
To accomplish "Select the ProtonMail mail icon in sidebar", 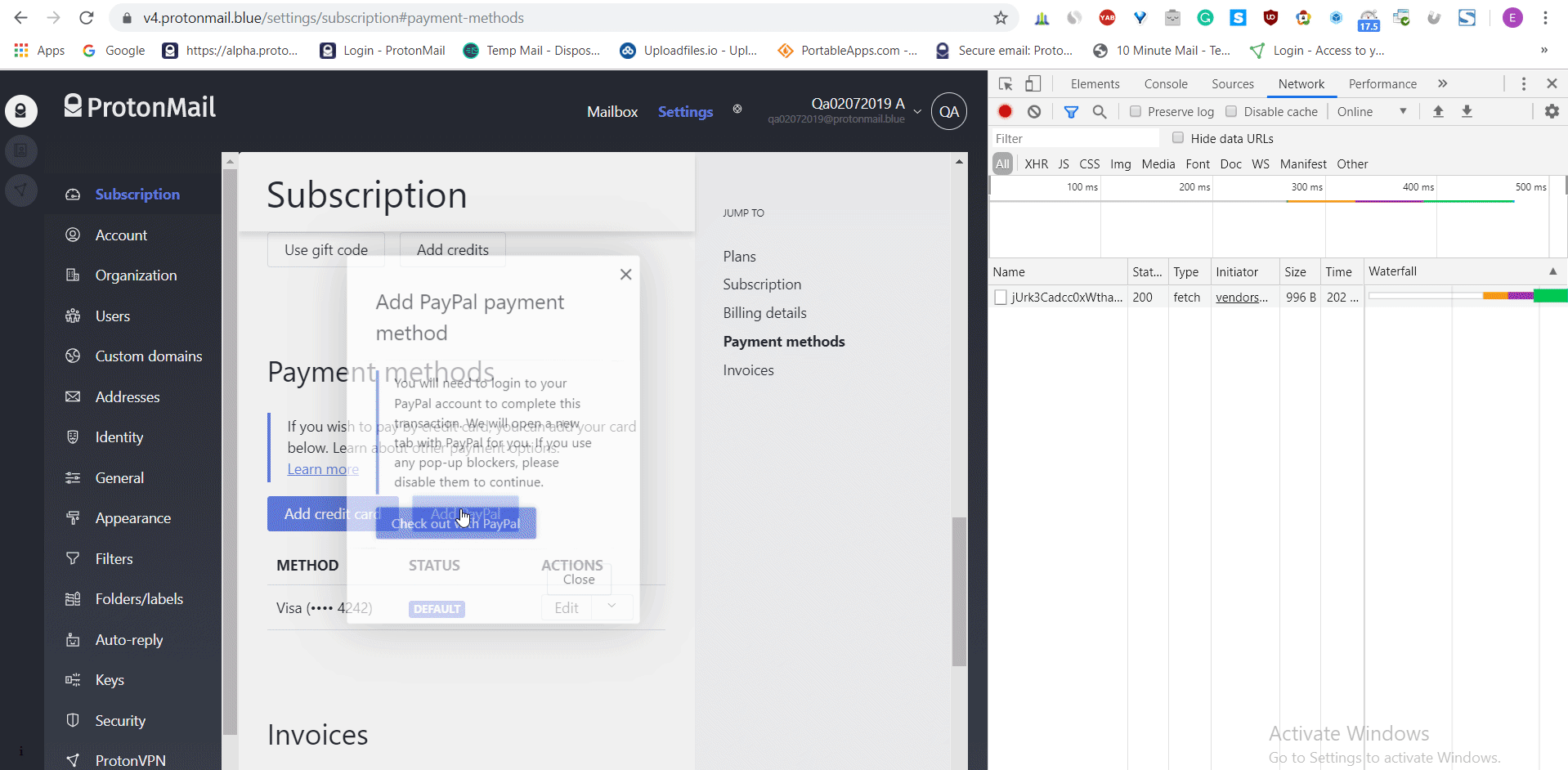I will [x=21, y=111].
